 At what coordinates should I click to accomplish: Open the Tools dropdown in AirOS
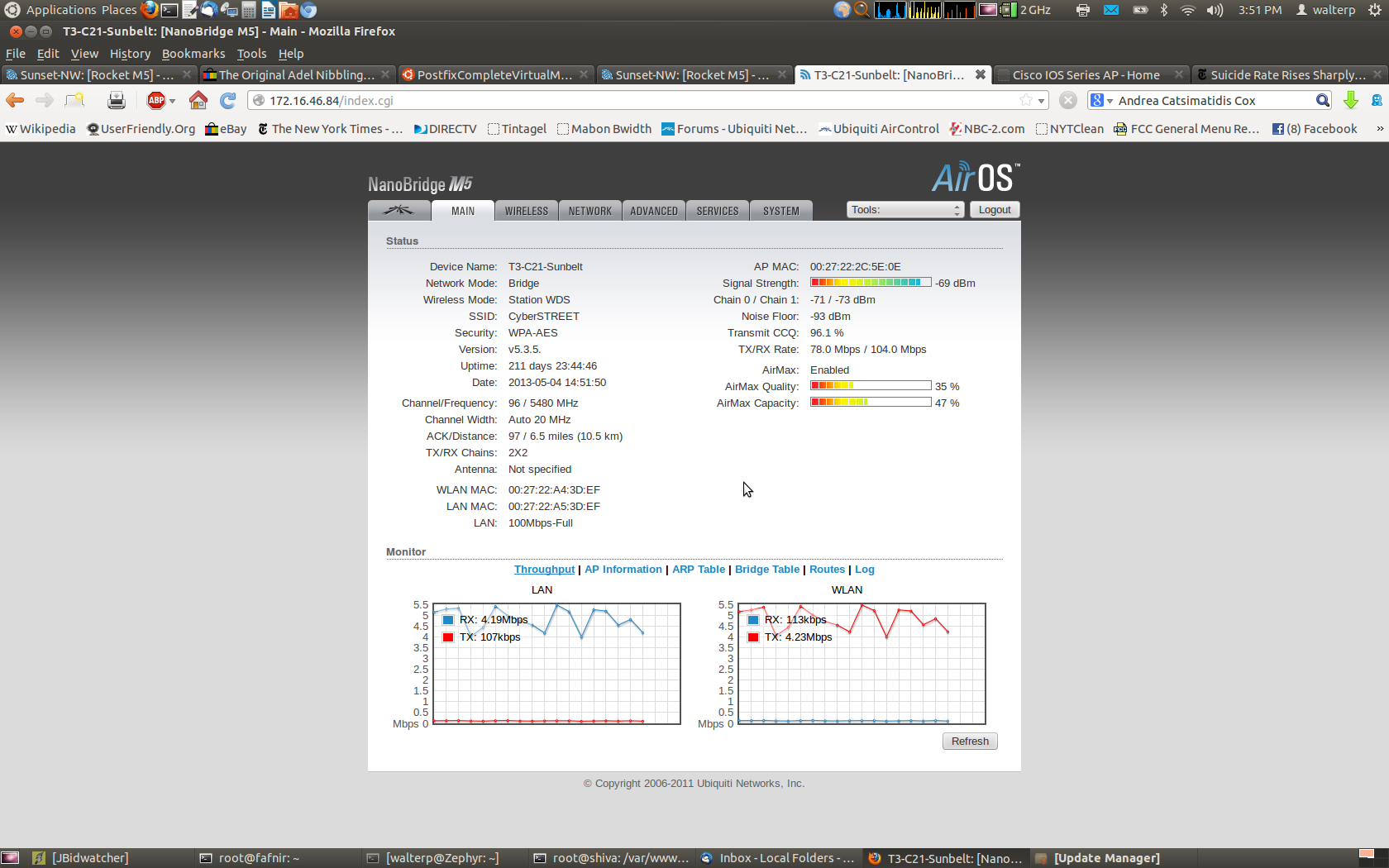(905, 210)
